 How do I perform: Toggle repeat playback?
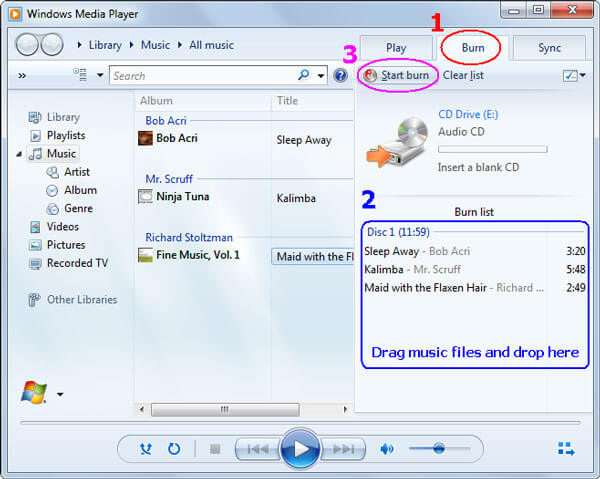pyautogui.click(x=173, y=449)
